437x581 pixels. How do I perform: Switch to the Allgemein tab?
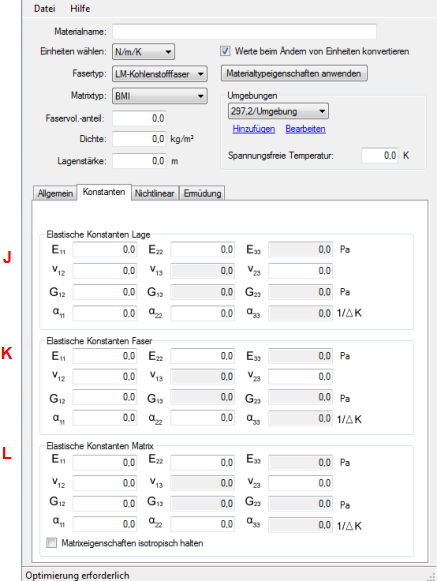pyautogui.click(x=55, y=193)
